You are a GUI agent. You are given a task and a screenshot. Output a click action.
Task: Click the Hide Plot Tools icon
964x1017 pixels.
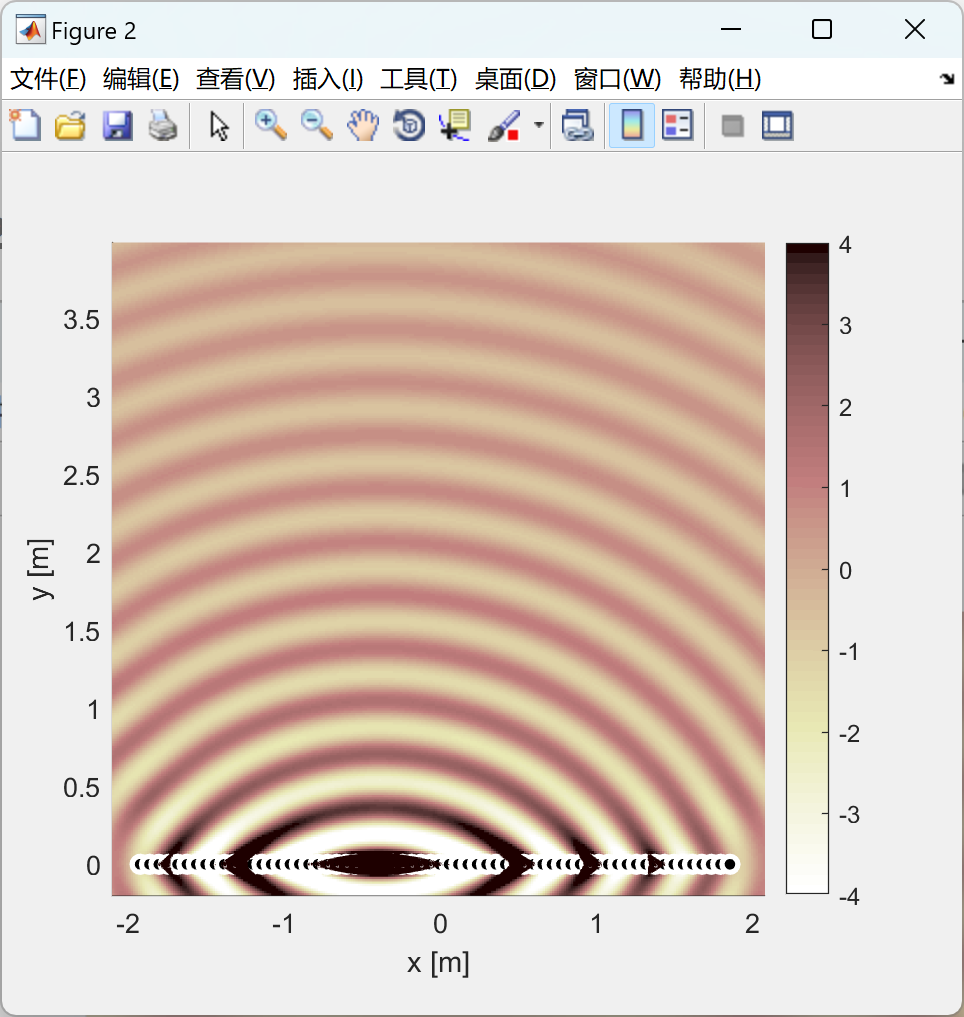(x=732, y=125)
